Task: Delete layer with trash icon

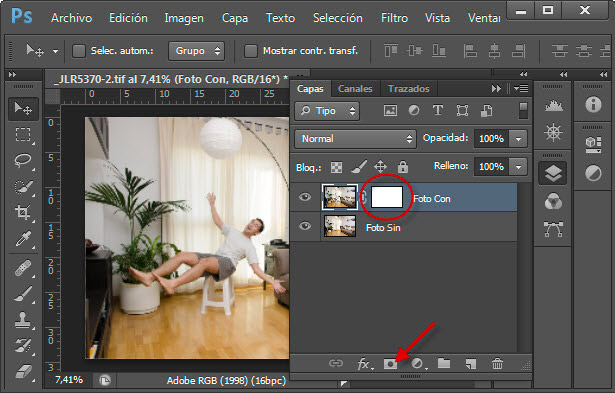Action: point(497,364)
